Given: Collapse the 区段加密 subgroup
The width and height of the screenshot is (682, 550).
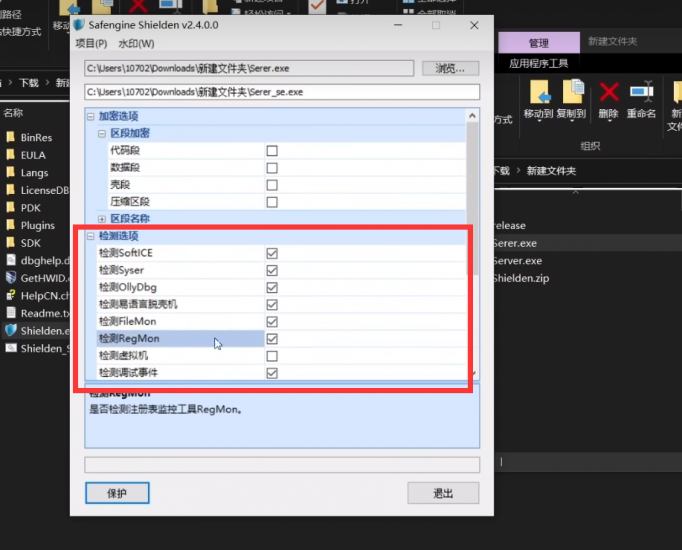Looking at the screenshot, I should pos(102,133).
